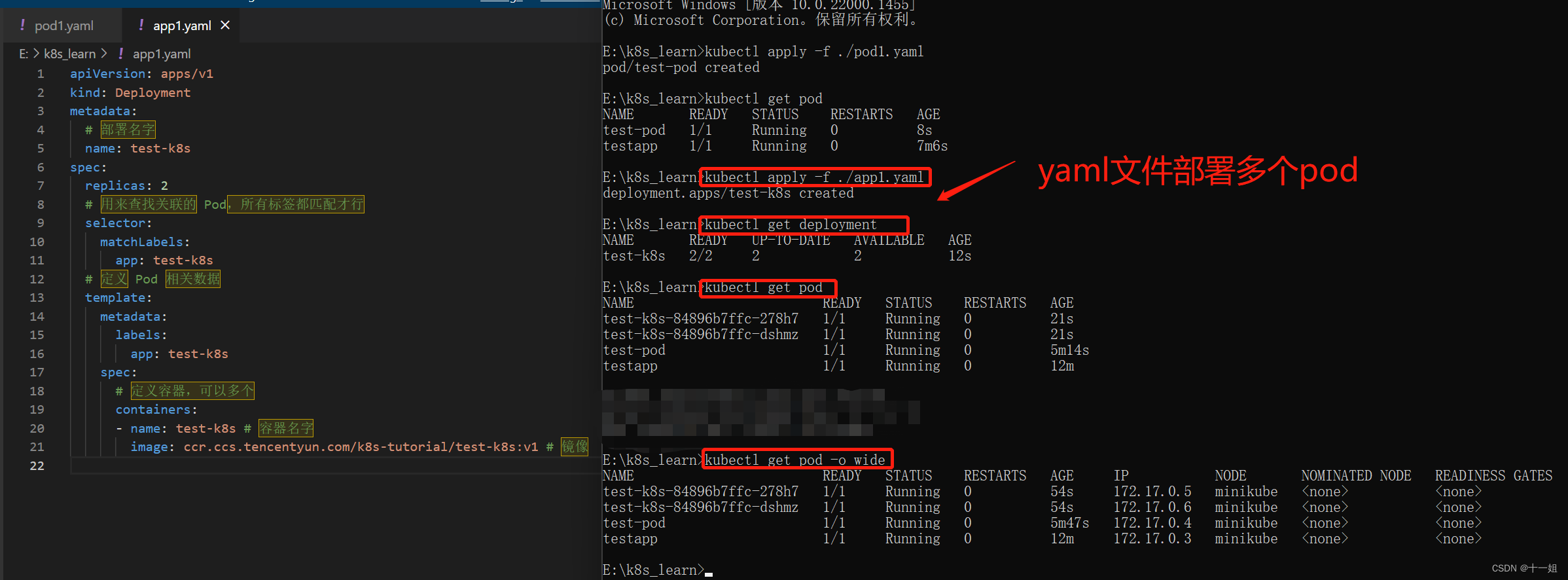Click the empty line 22 in editor
Screen dimensions: 1568x580
[334, 465]
